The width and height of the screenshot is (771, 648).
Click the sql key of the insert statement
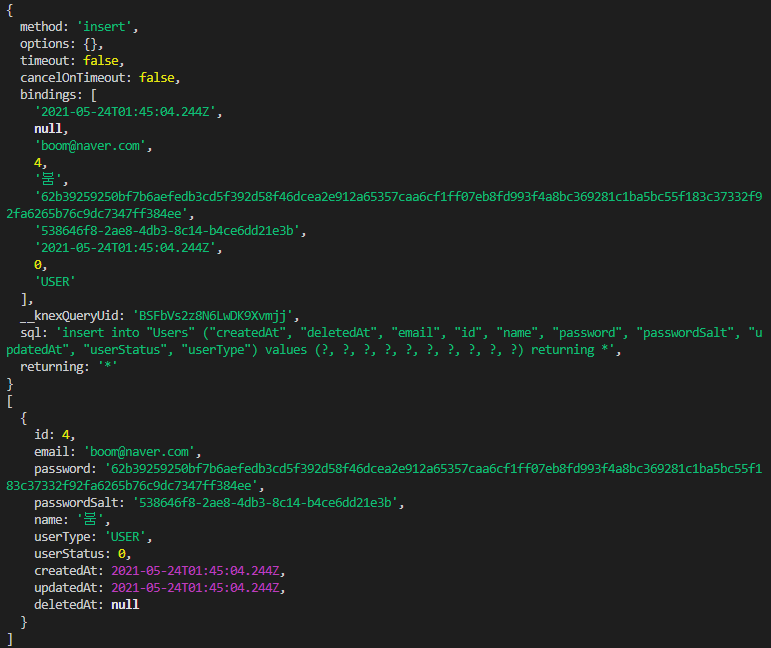point(32,333)
